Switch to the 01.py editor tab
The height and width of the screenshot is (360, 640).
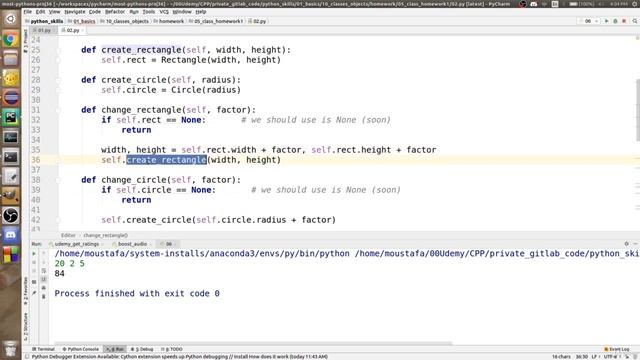pos(44,30)
